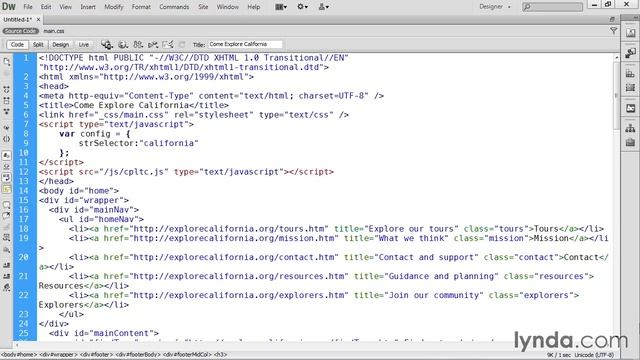Click the Collapse Full Tag icon
Viewport: 640px width, 360px height.
pos(7,89)
